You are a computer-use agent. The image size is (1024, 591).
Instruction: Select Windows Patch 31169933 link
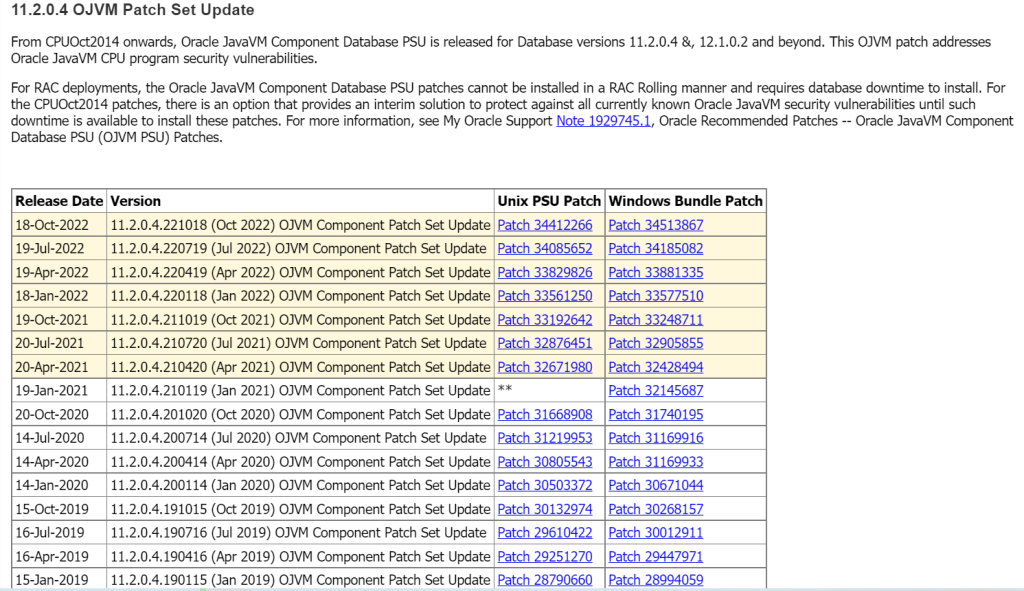(656, 462)
